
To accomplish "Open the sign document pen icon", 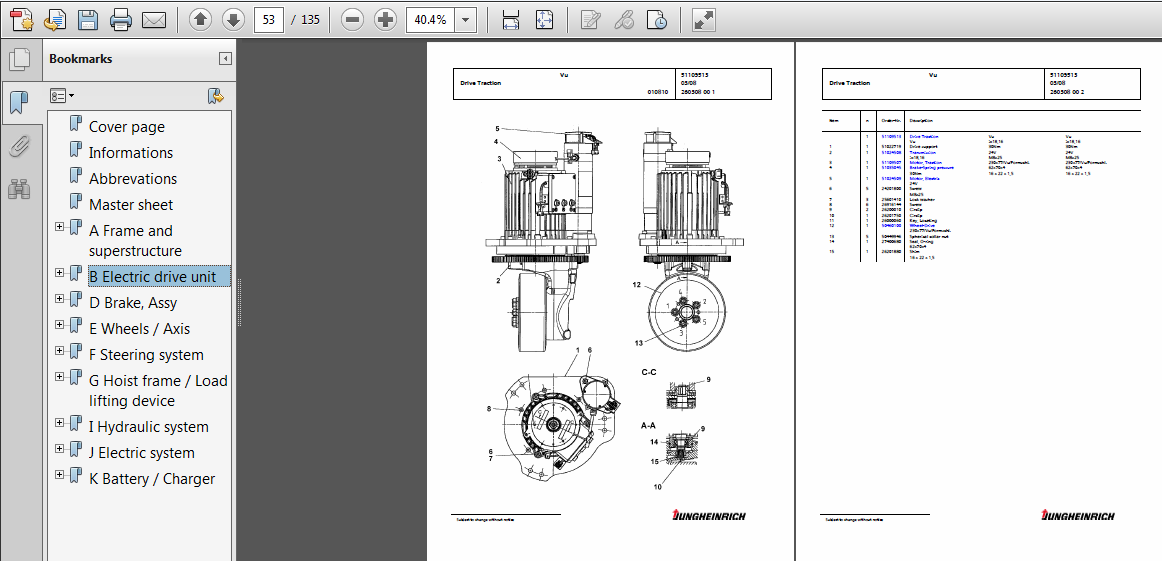I will click(591, 20).
